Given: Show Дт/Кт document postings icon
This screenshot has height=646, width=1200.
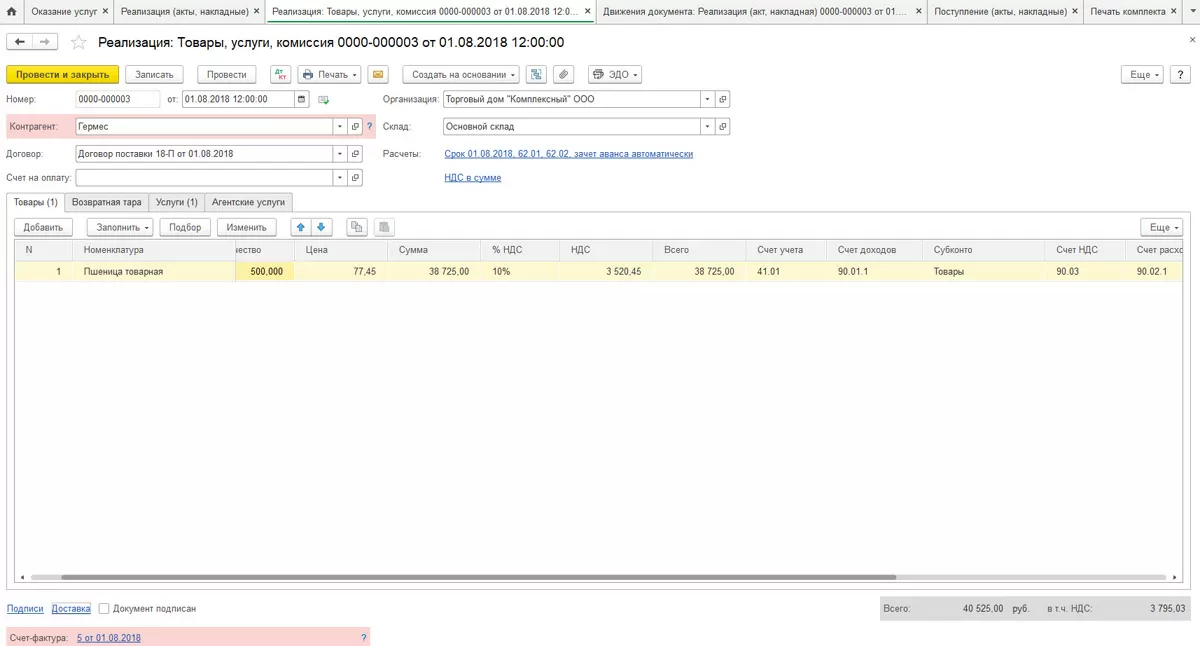Looking at the screenshot, I should point(280,75).
